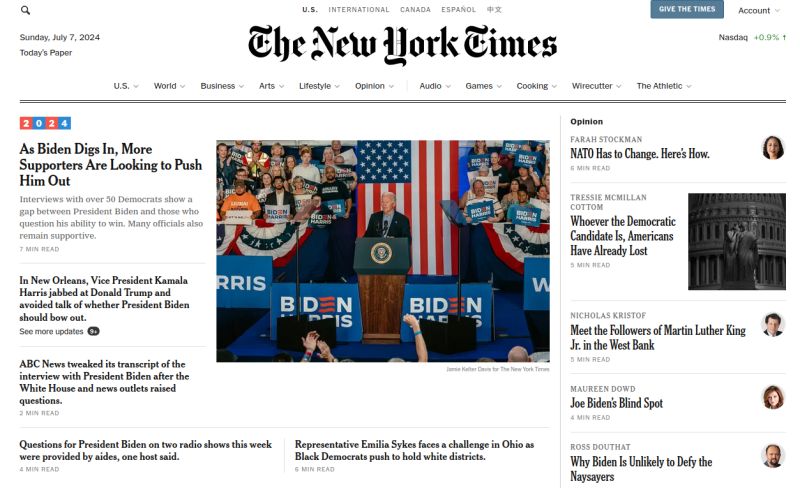
Task: Open the Capitol dome opinion image
Action: click(737, 241)
